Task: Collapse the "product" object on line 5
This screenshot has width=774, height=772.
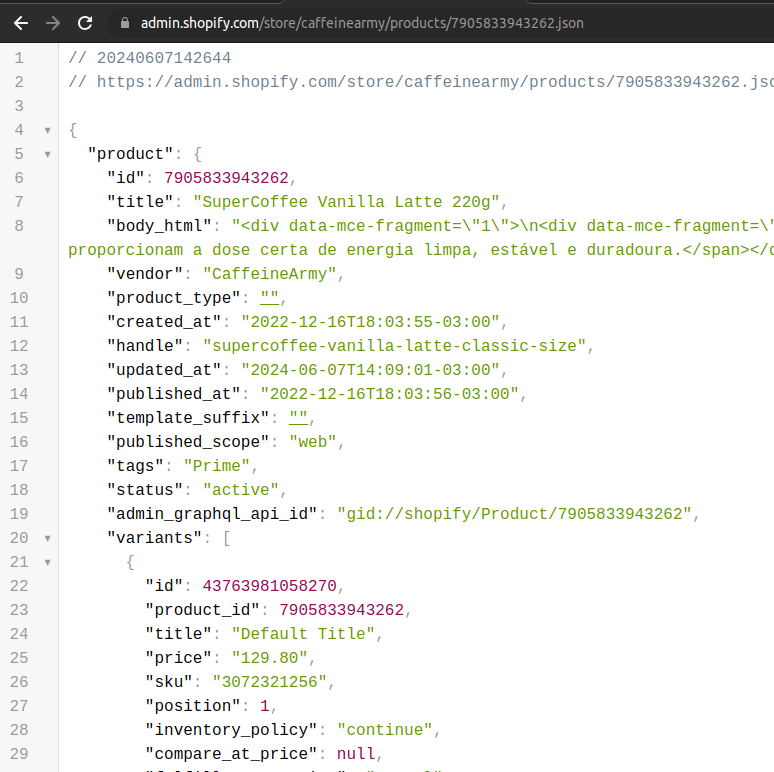Action: pos(47,154)
